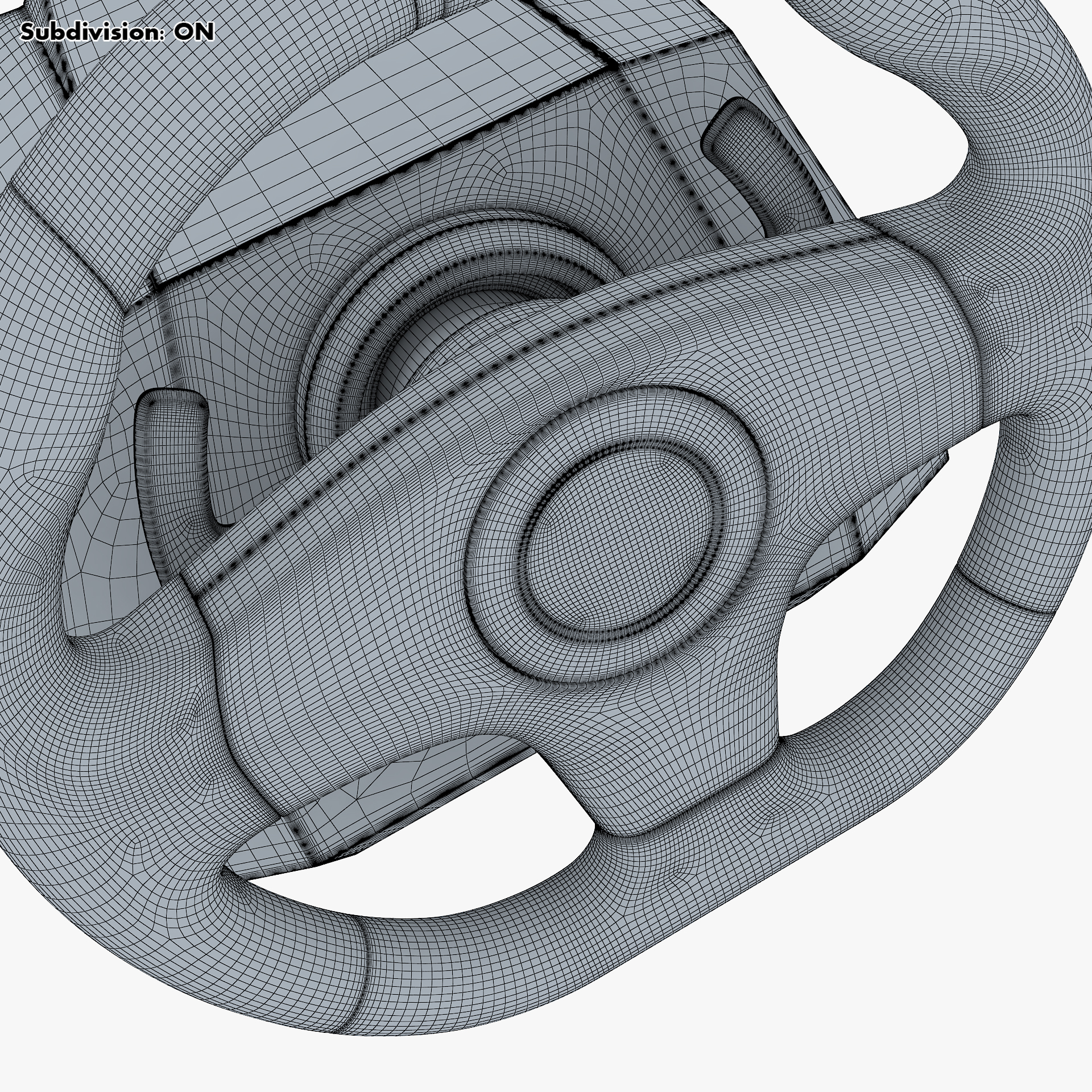Viewport: 1092px width, 1092px height.
Task: Click the word 'ON' in the subdivision label
Action: [x=194, y=32]
